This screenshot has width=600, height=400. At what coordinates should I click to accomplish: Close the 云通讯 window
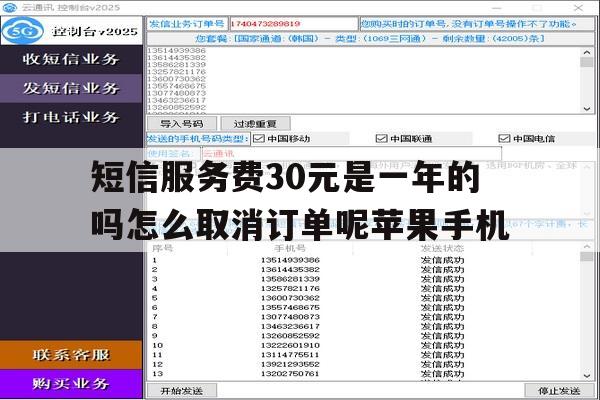point(578,8)
